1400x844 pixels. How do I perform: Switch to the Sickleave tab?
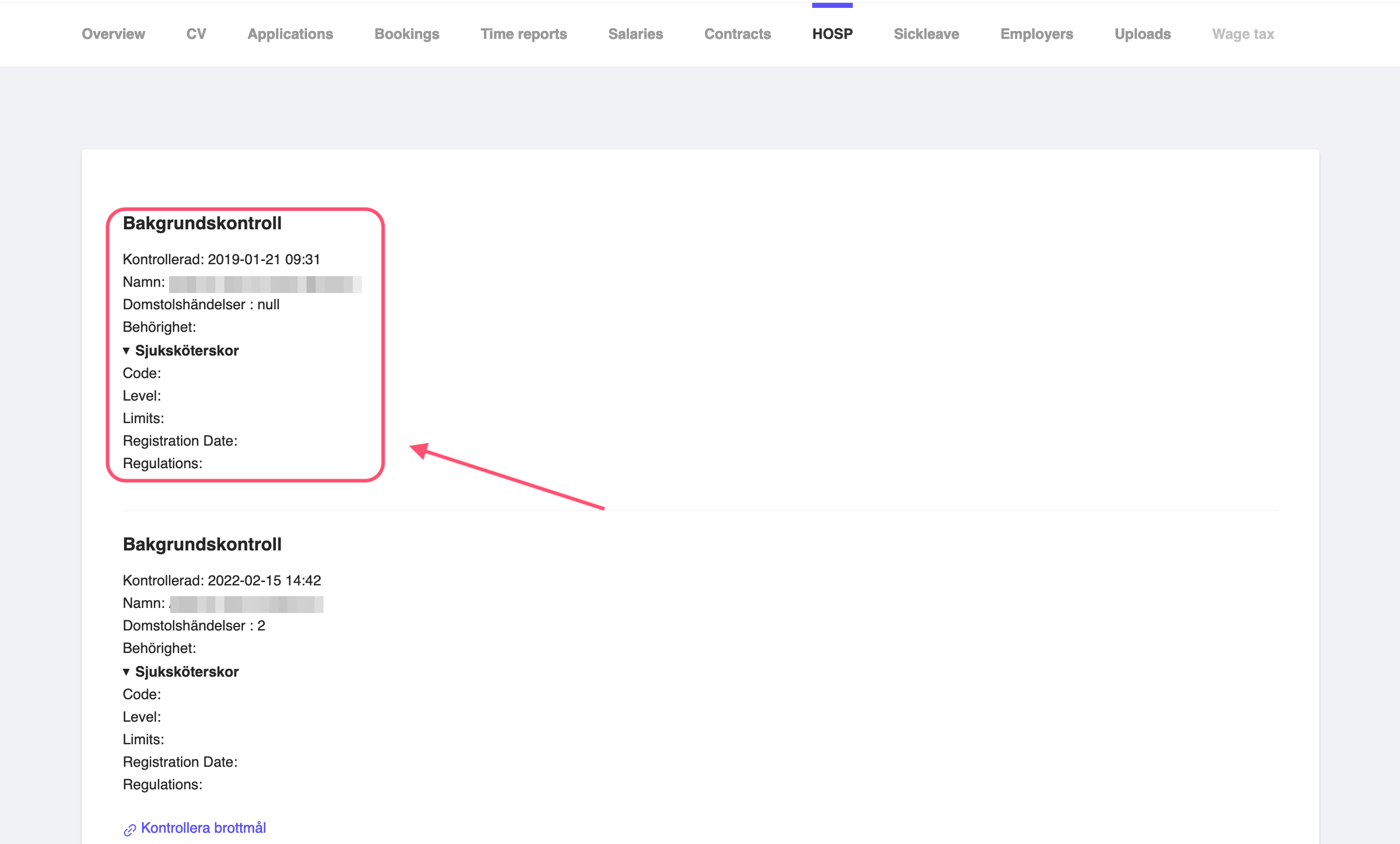tap(925, 34)
